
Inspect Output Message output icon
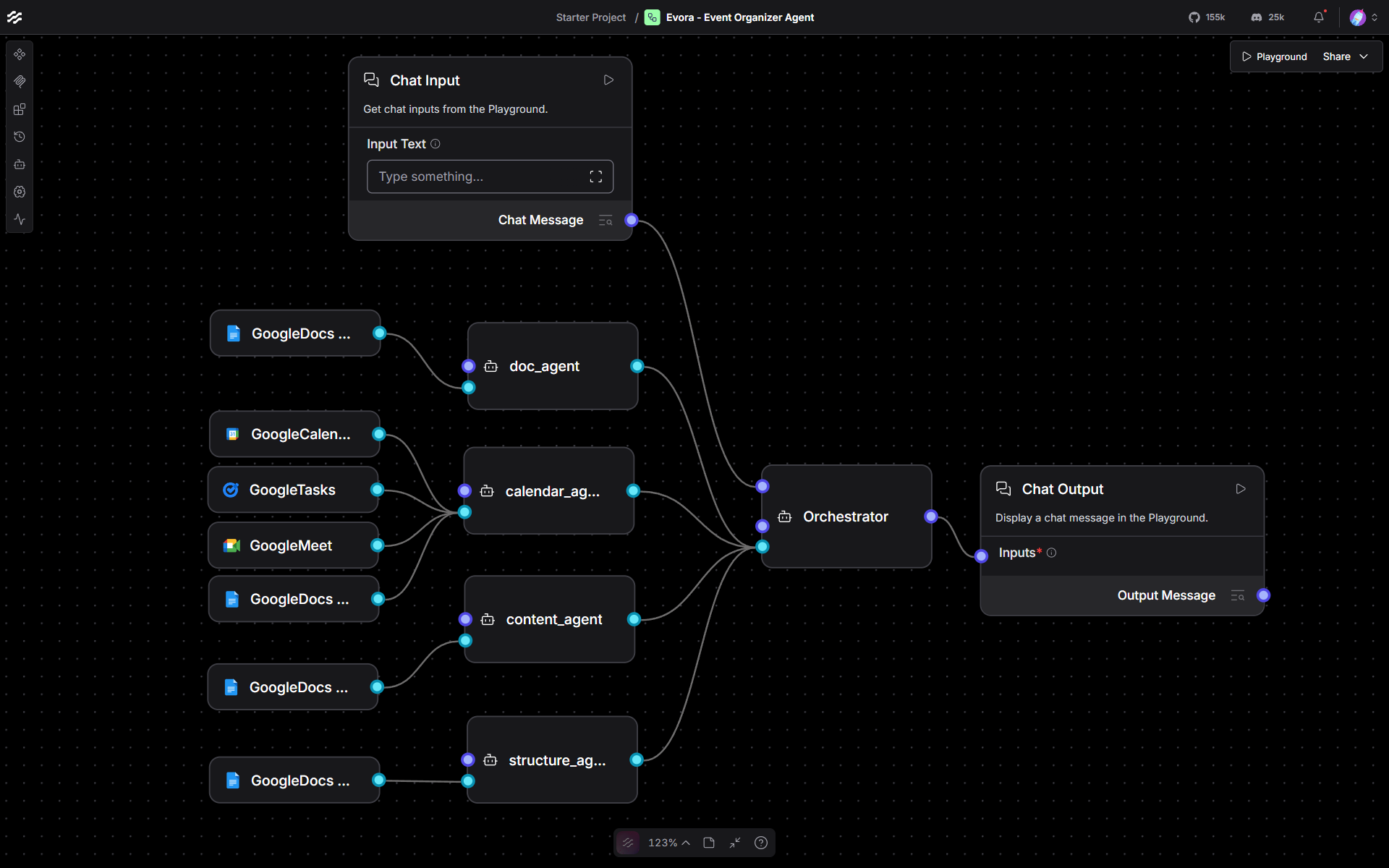[1238, 595]
